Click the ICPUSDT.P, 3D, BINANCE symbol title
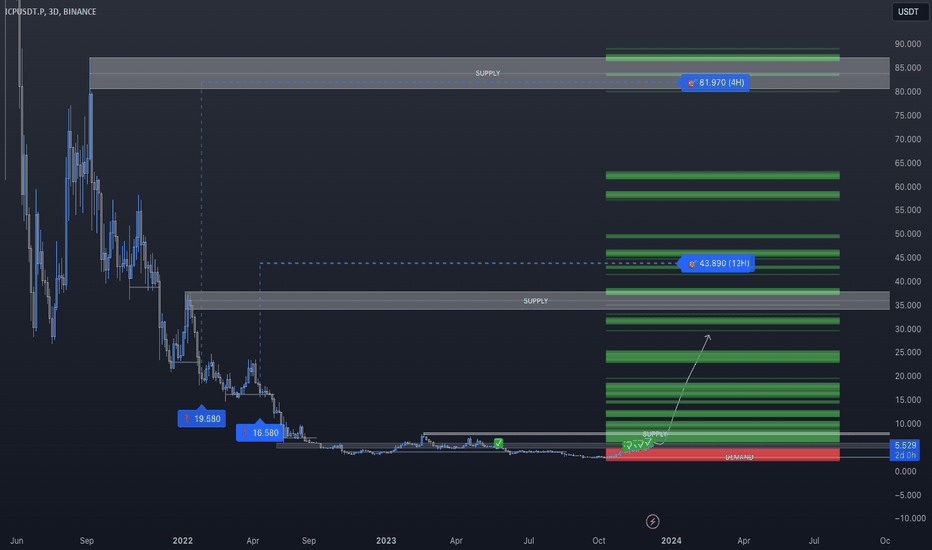This screenshot has height=550, width=932. coord(51,12)
